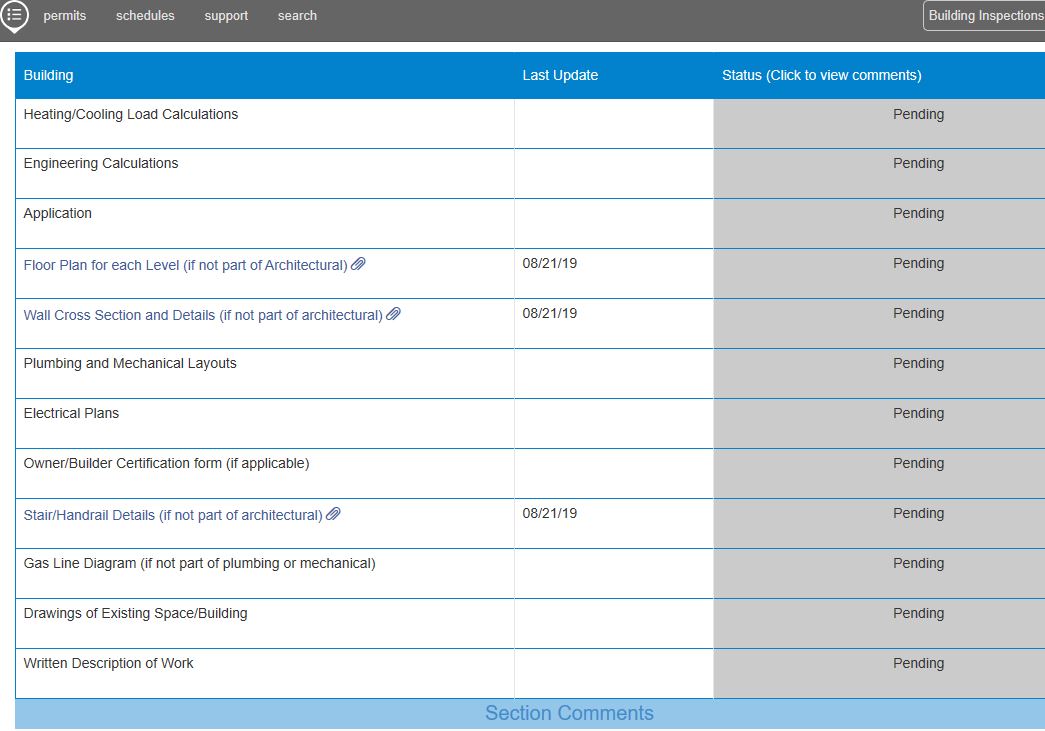Click the Section Comments bar
This screenshot has width=1045, height=731.
(x=530, y=713)
